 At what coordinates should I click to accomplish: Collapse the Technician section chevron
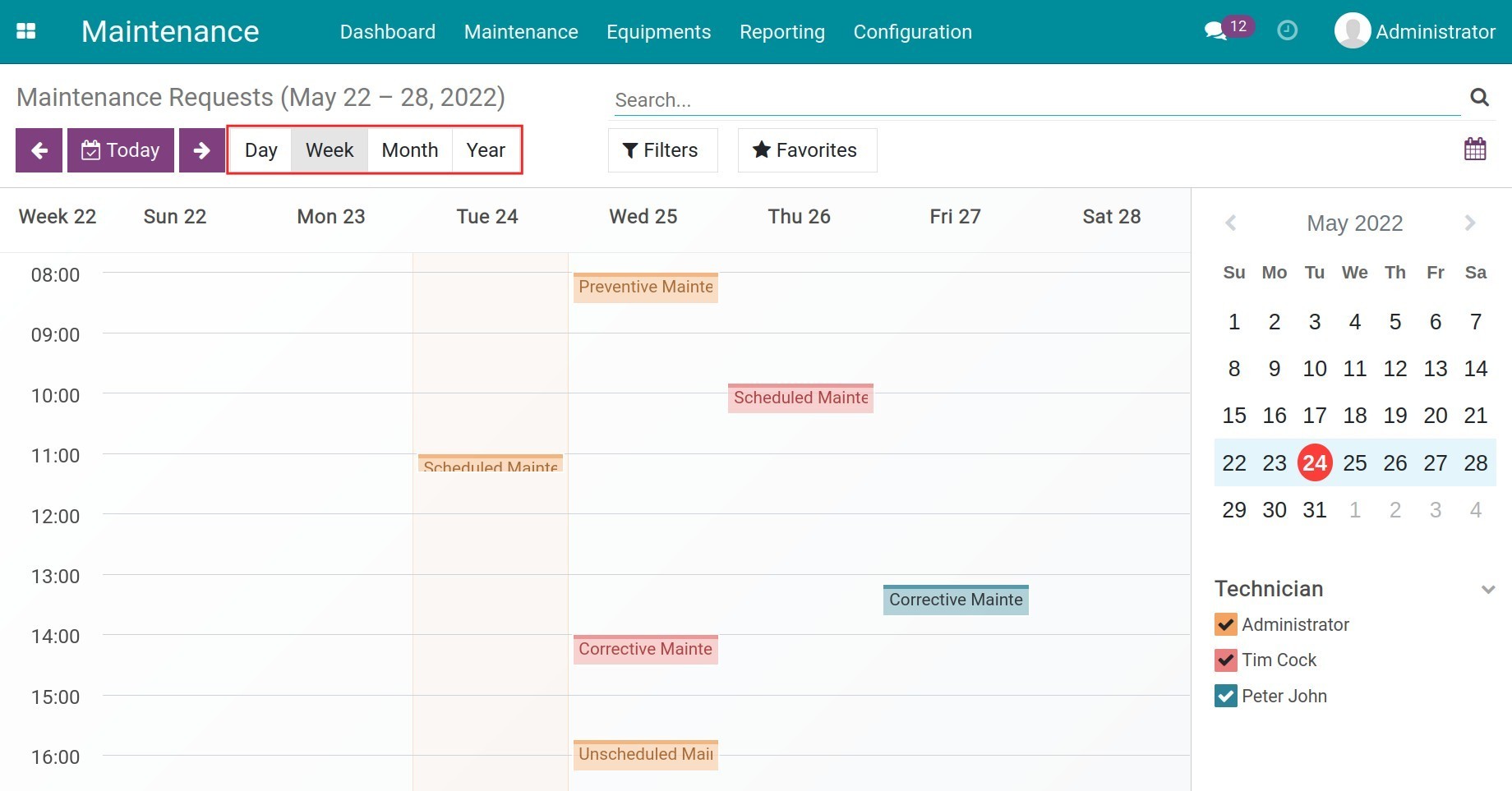tap(1487, 590)
